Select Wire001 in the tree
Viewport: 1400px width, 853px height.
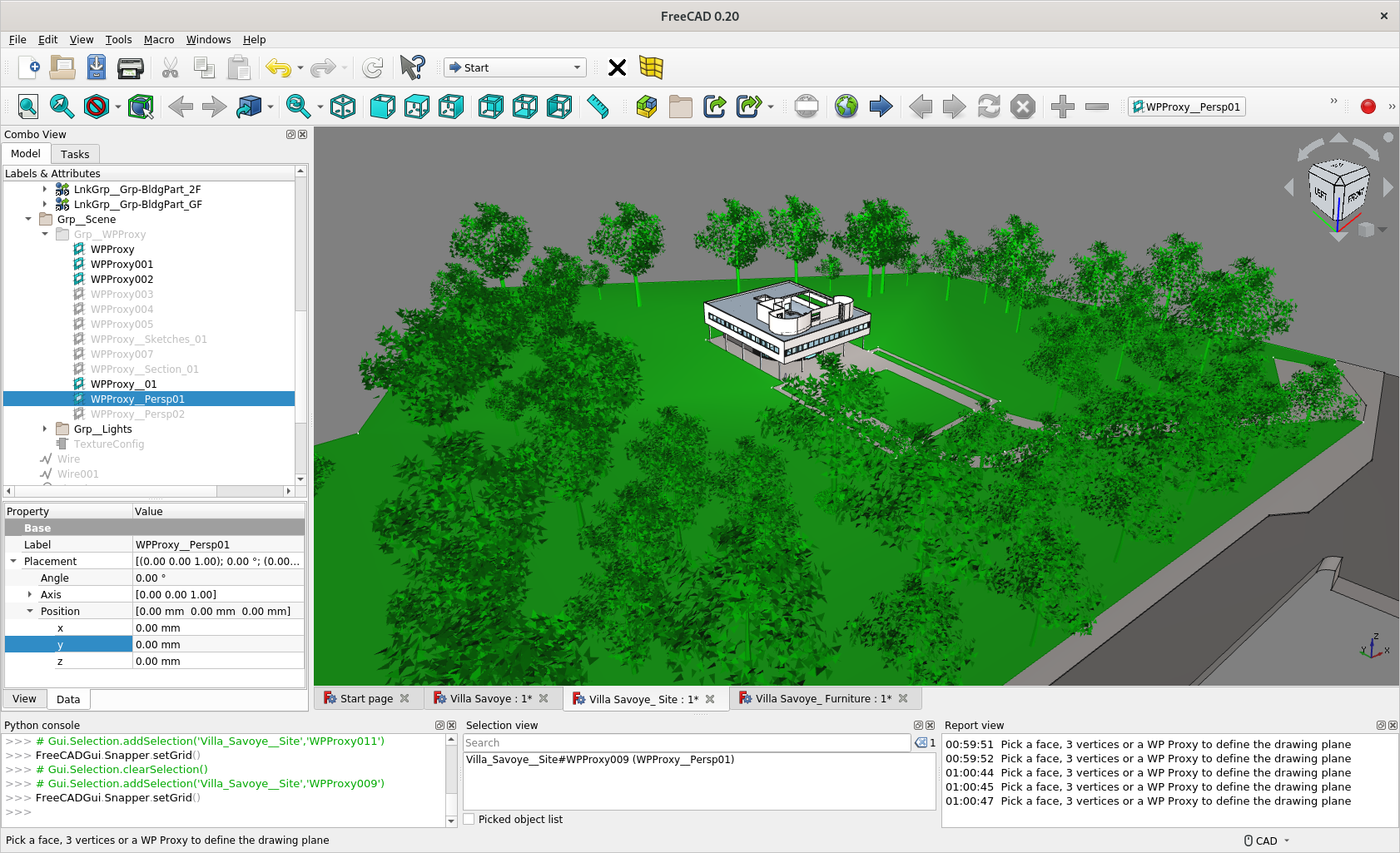(x=78, y=474)
